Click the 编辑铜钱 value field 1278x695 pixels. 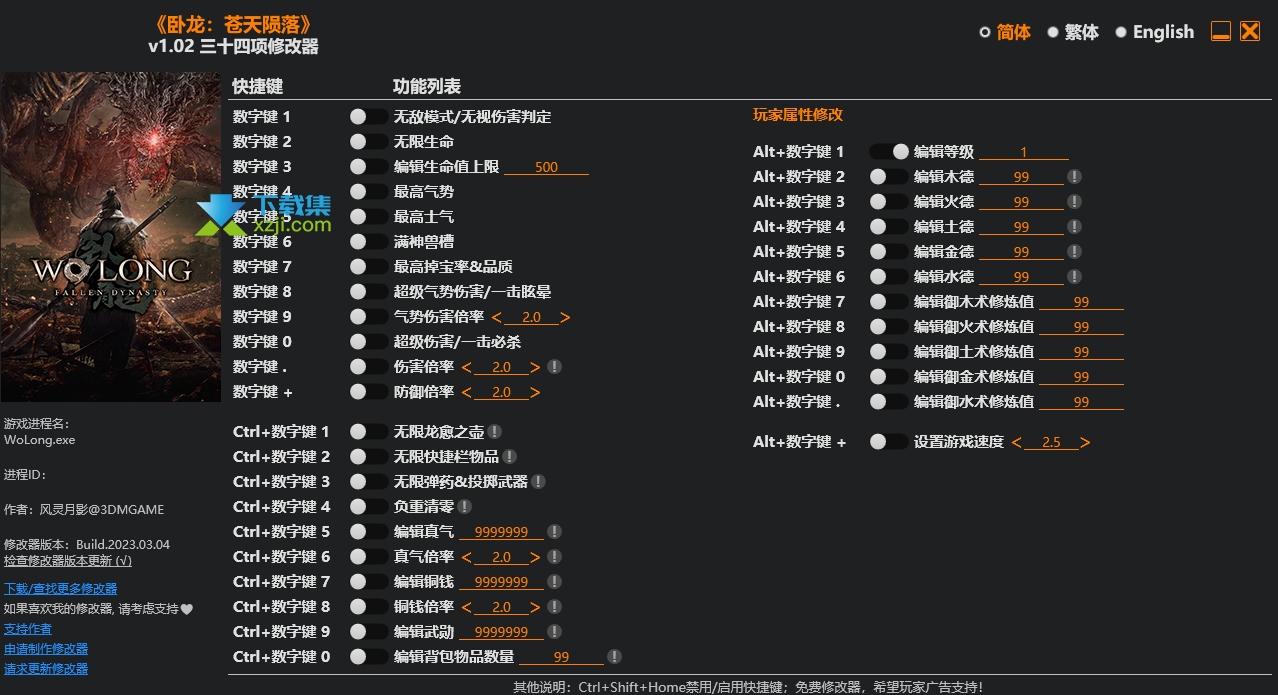coord(501,582)
